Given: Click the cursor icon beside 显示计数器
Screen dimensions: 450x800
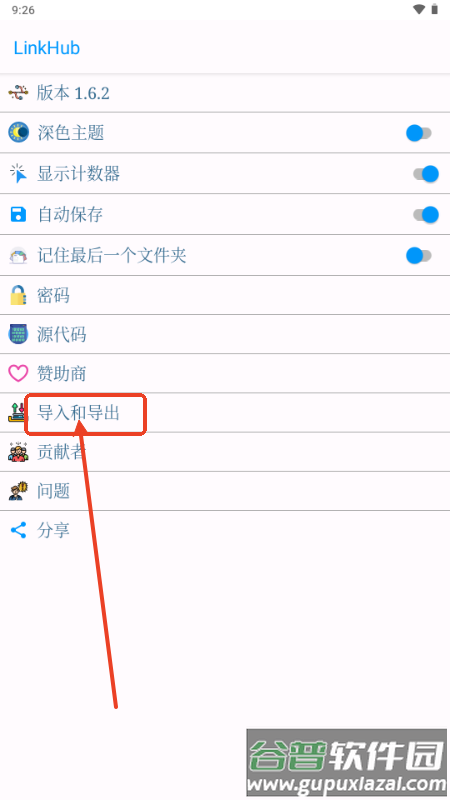Looking at the screenshot, I should (x=18, y=173).
